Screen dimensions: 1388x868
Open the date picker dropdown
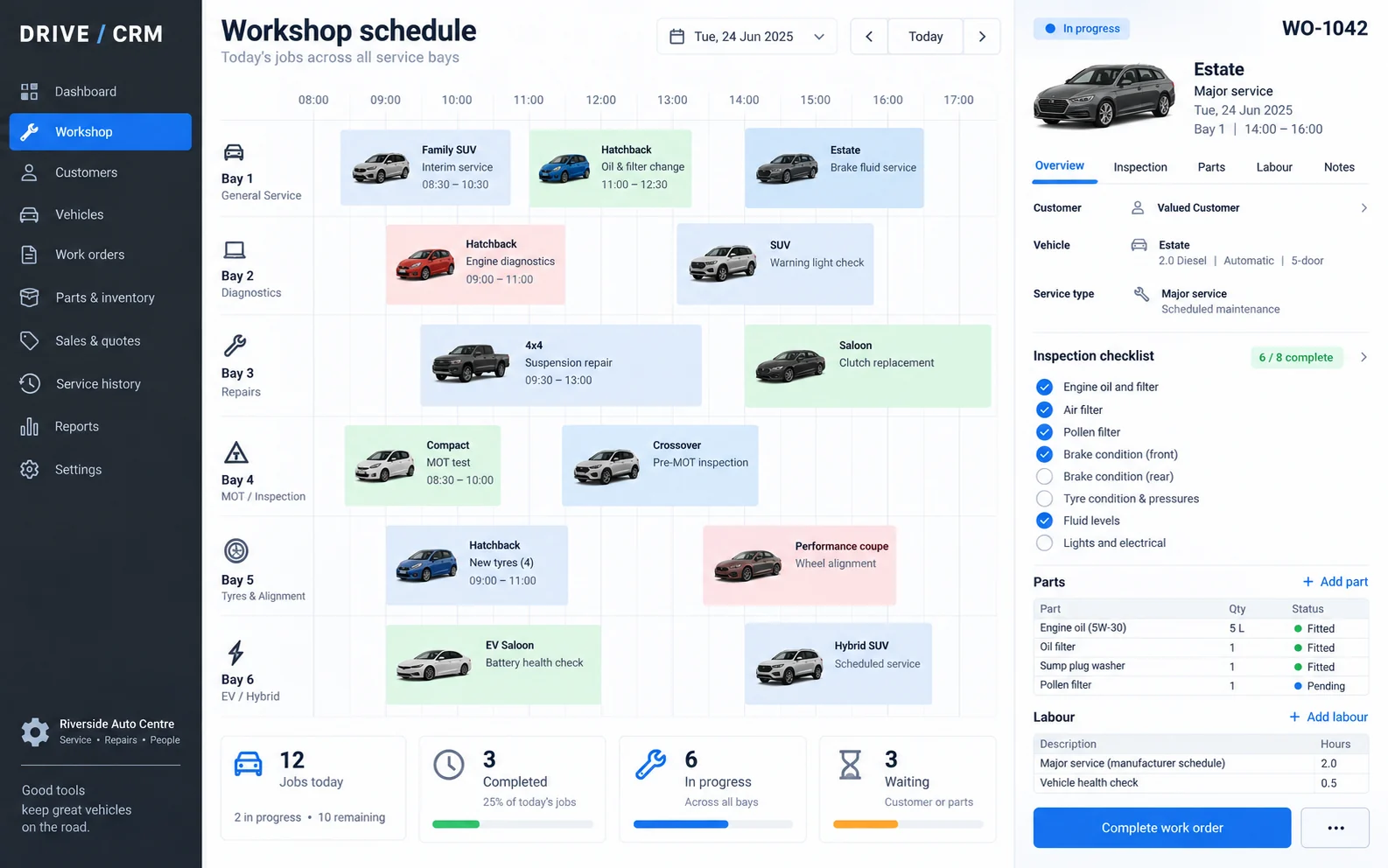click(747, 37)
